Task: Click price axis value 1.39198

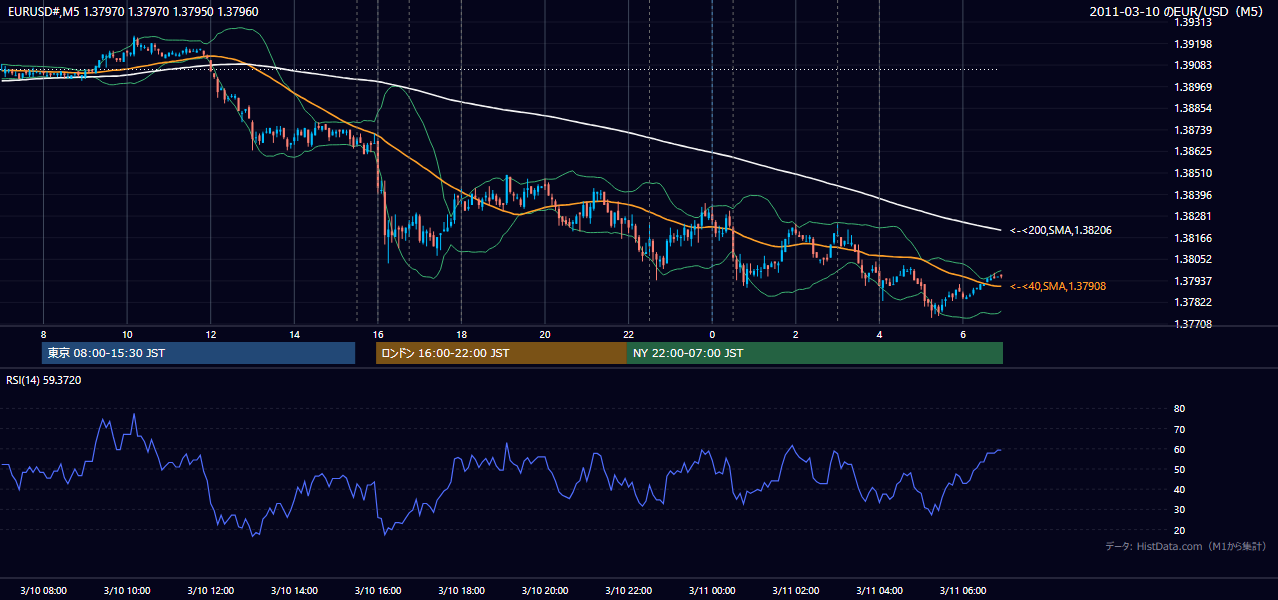Action: pyautogui.click(x=1193, y=44)
